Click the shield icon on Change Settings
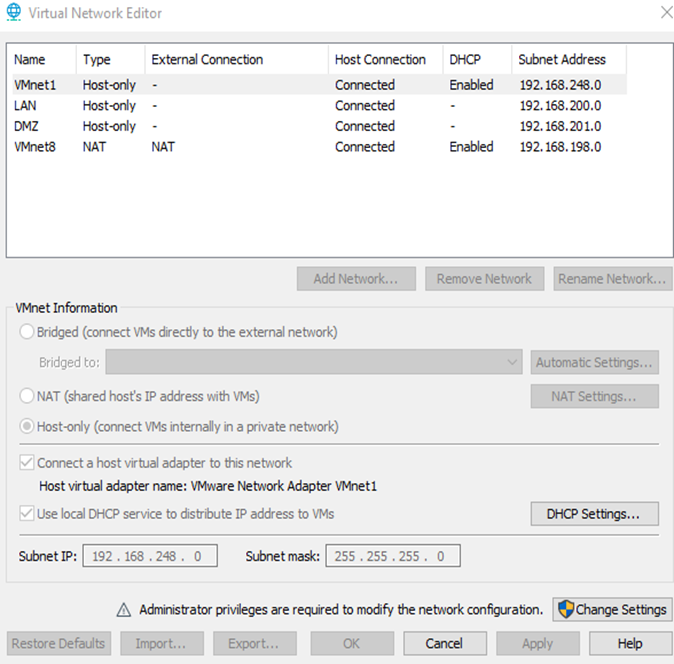Viewport: 674px width, 664px height. [x=566, y=609]
